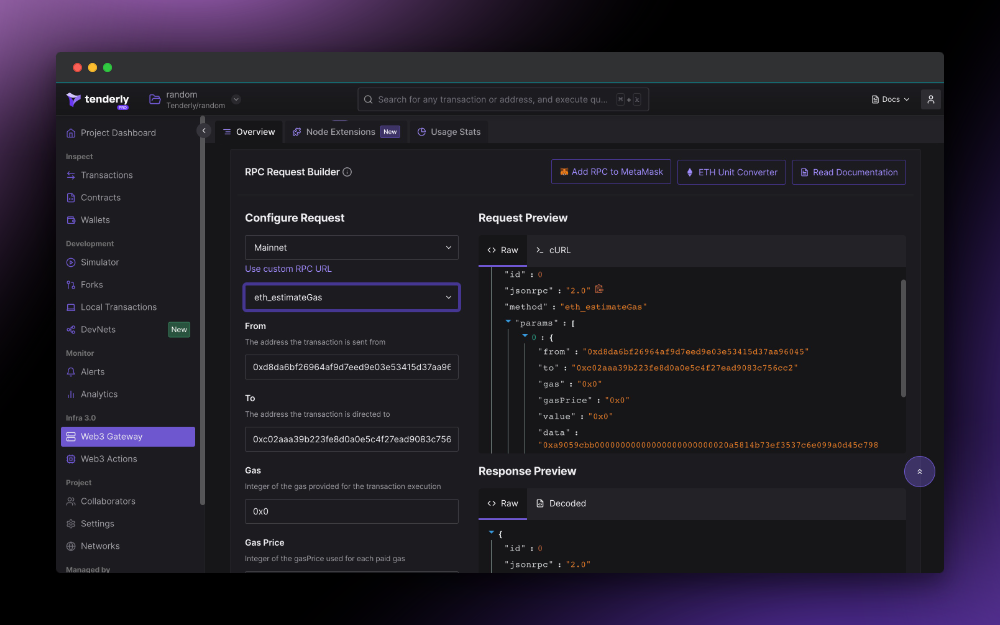Screen dimensions: 1000x625
Task: Open the eth_estimateGas method selector
Action: pos(351,297)
